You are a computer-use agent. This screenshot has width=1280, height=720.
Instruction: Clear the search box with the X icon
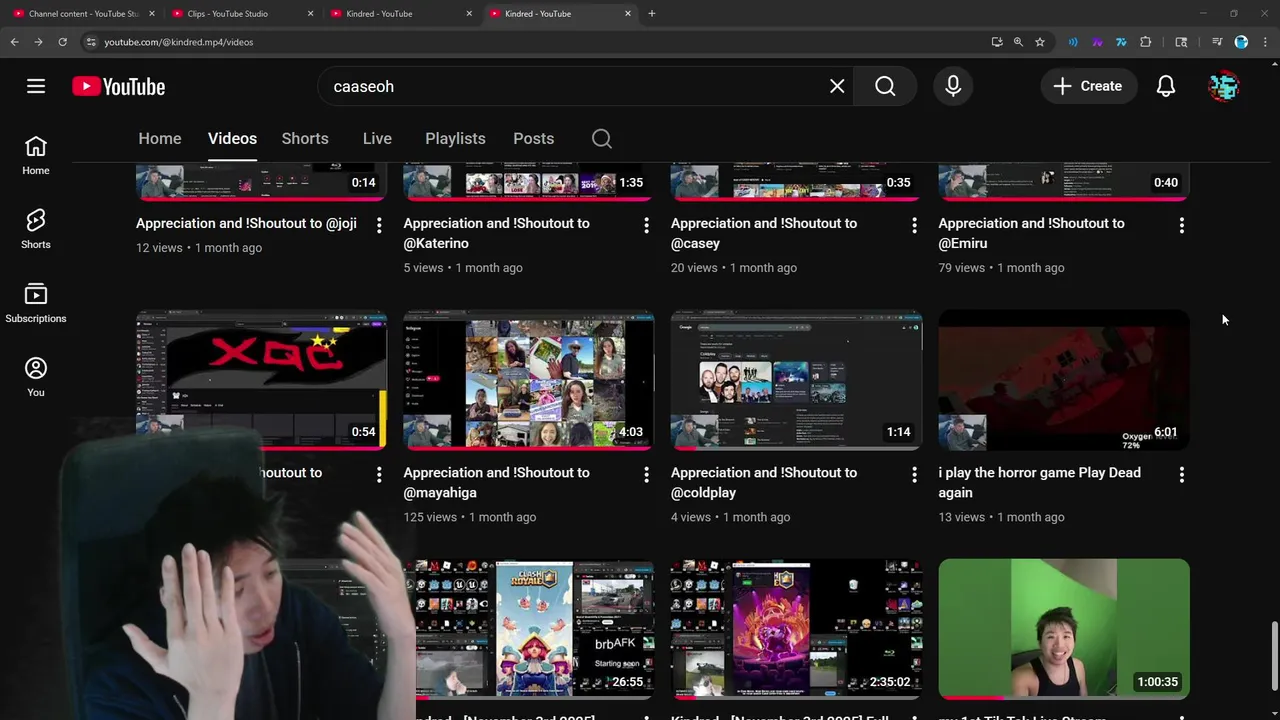pyautogui.click(x=837, y=86)
